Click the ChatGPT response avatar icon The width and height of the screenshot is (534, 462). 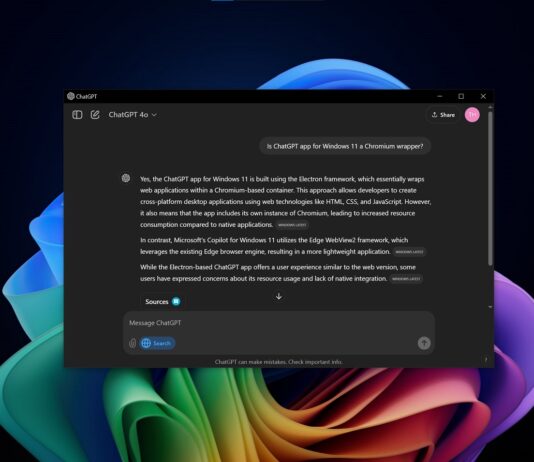pos(126,178)
